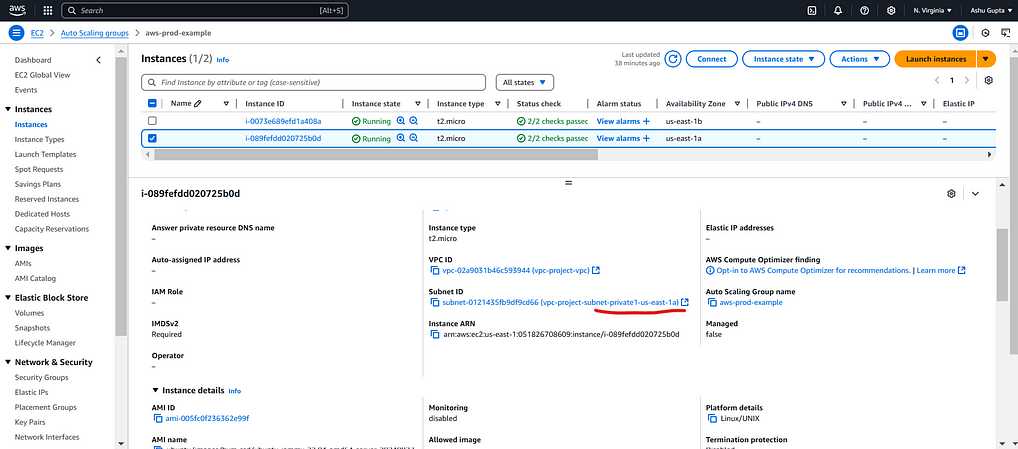View alarms for us-east-1b instance
The image size is (1018, 449).
tap(623, 121)
